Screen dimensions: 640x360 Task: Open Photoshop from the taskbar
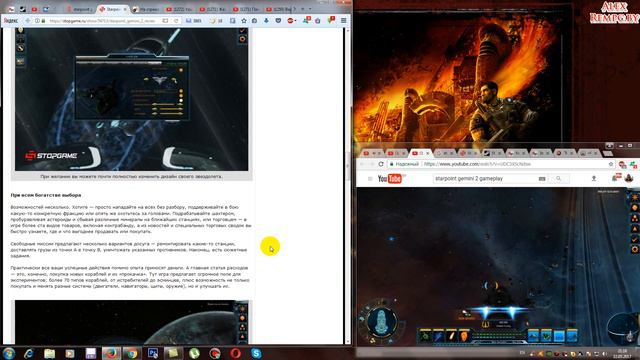point(153,353)
